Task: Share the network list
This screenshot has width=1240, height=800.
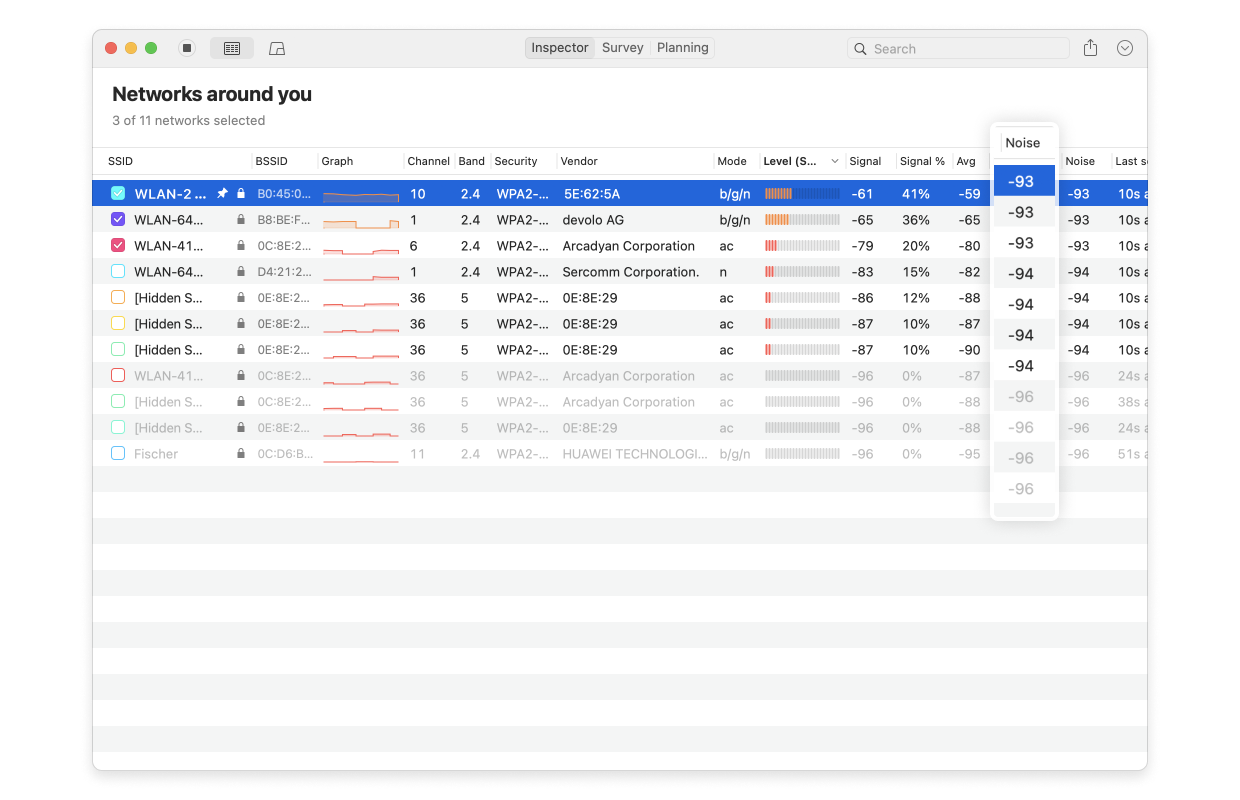Action: pyautogui.click(x=1090, y=47)
